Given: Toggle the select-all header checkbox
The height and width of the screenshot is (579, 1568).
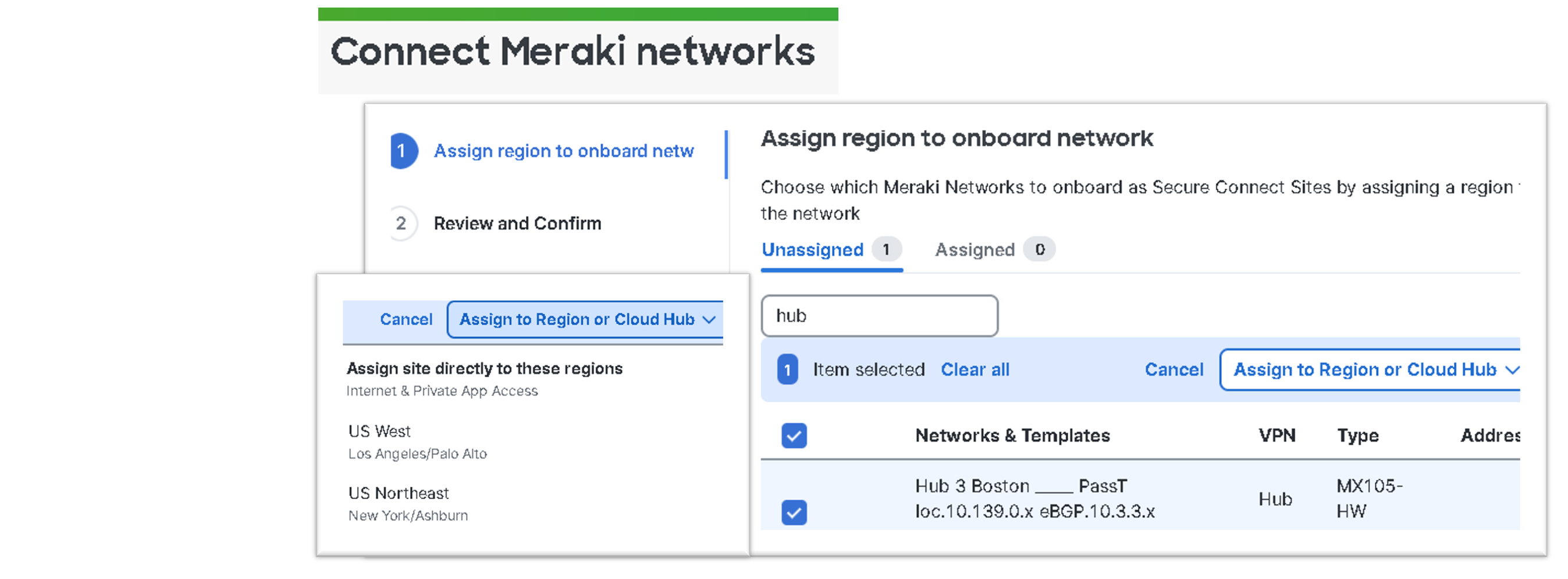Looking at the screenshot, I should pyautogui.click(x=794, y=435).
